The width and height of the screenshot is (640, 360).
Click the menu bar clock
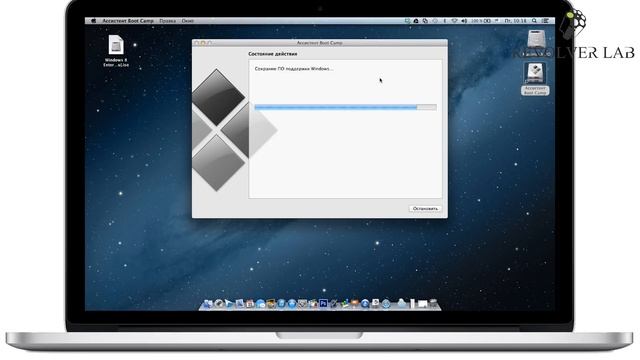click(515, 21)
